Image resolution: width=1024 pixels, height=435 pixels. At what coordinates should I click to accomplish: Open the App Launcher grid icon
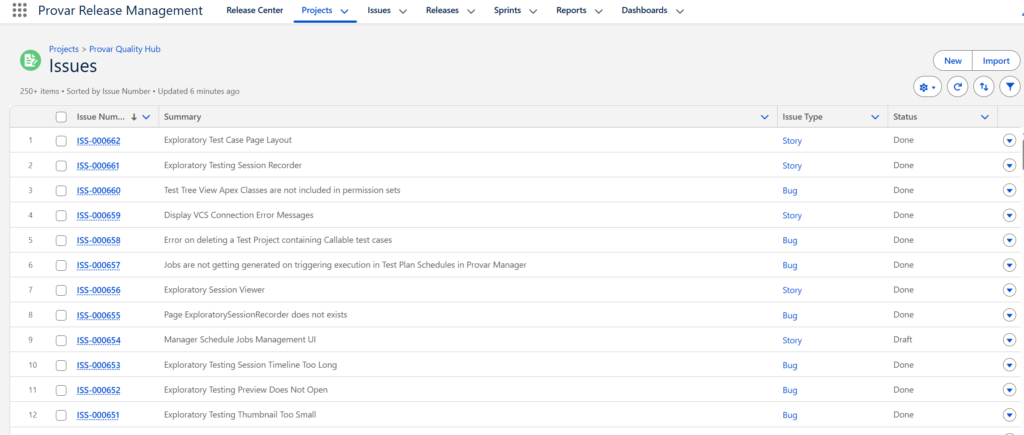pyautogui.click(x=19, y=11)
